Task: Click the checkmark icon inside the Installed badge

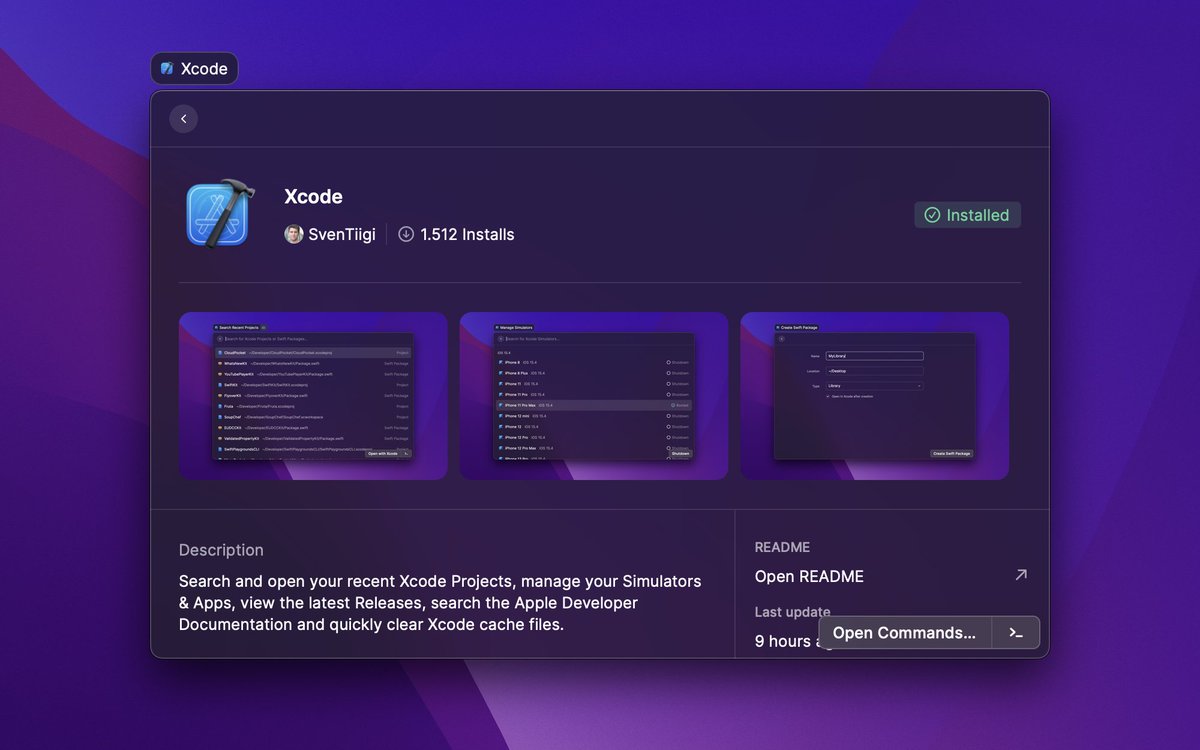Action: (934, 214)
